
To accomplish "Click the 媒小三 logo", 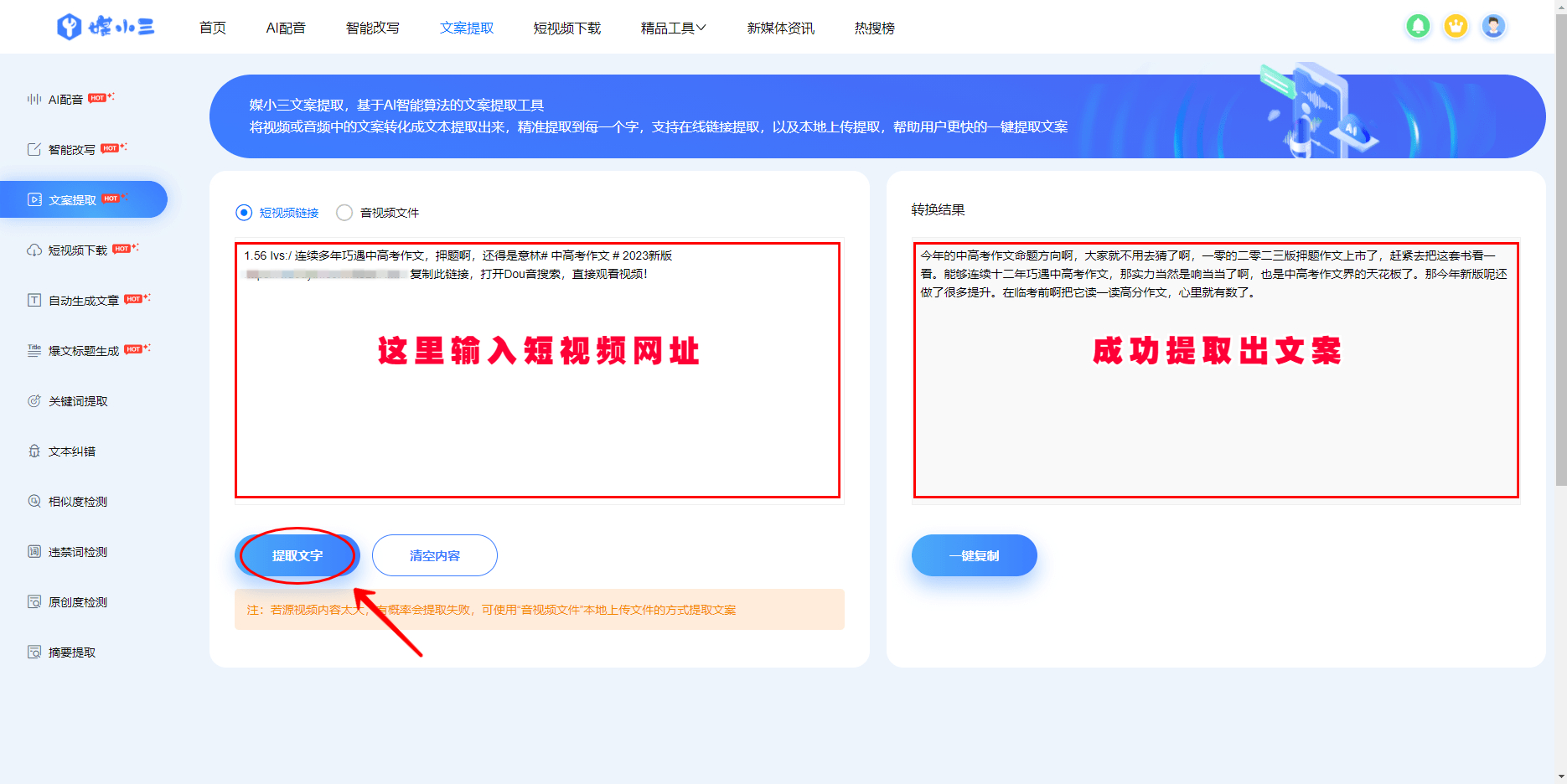I will click(x=106, y=27).
